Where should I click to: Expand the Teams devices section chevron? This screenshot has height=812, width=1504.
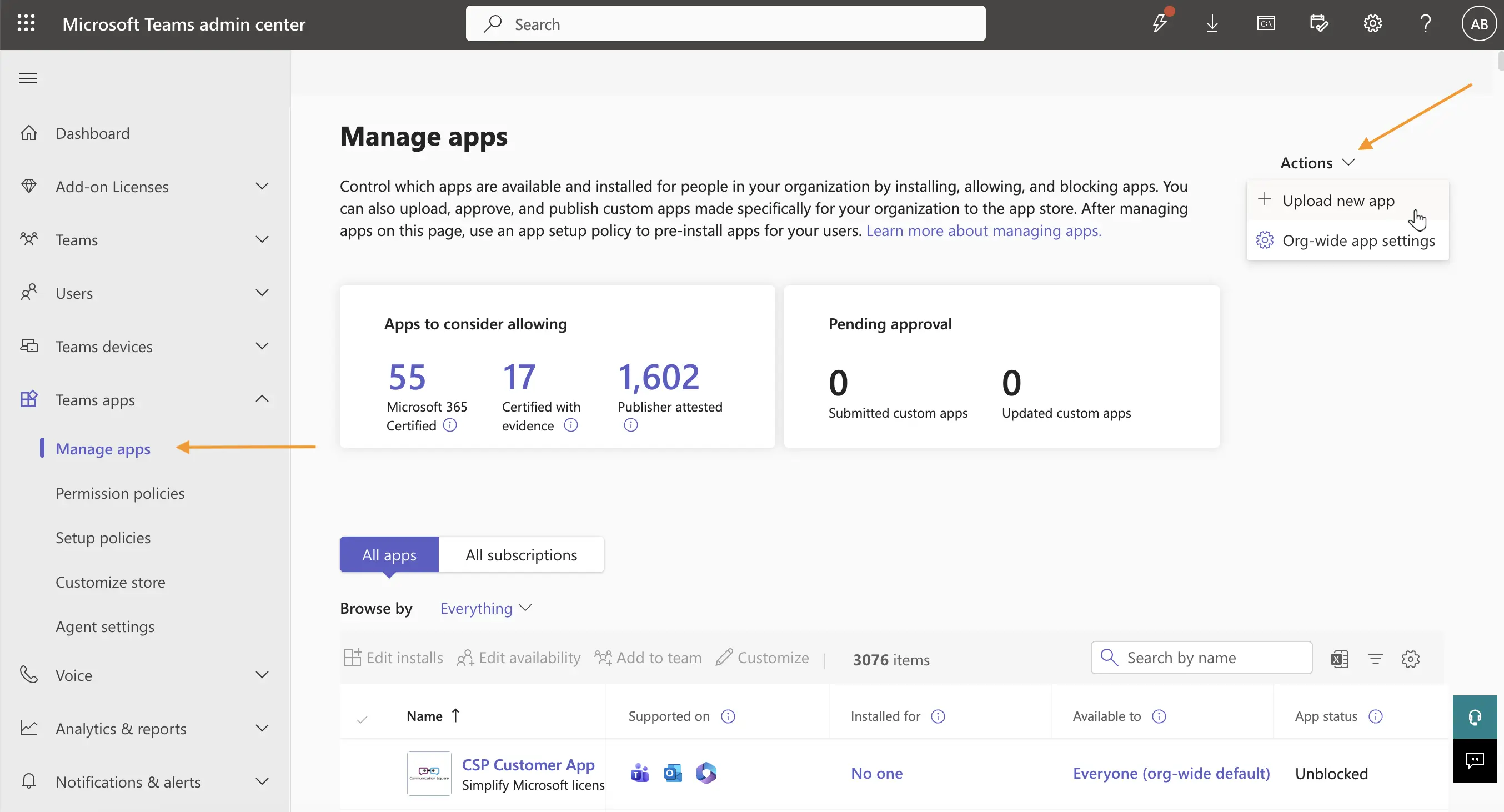(262, 345)
